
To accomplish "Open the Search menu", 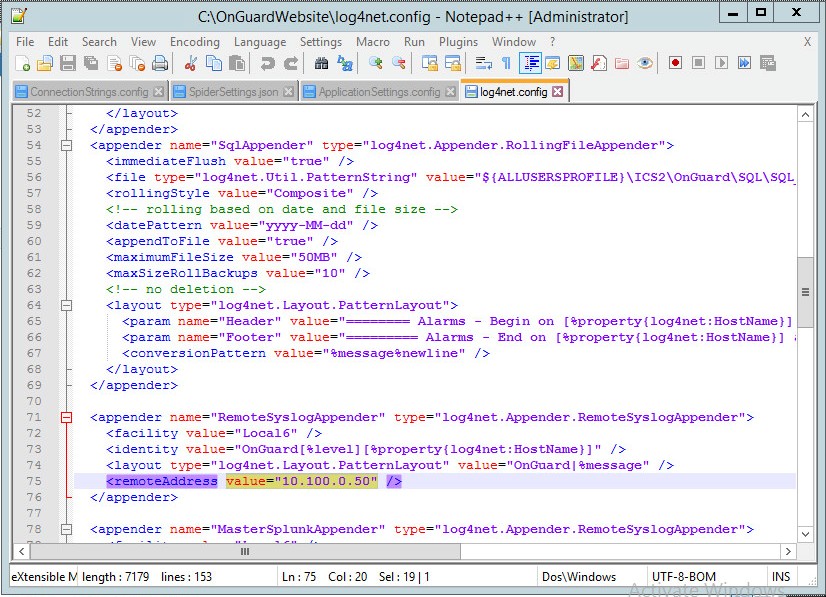I will [x=99, y=42].
